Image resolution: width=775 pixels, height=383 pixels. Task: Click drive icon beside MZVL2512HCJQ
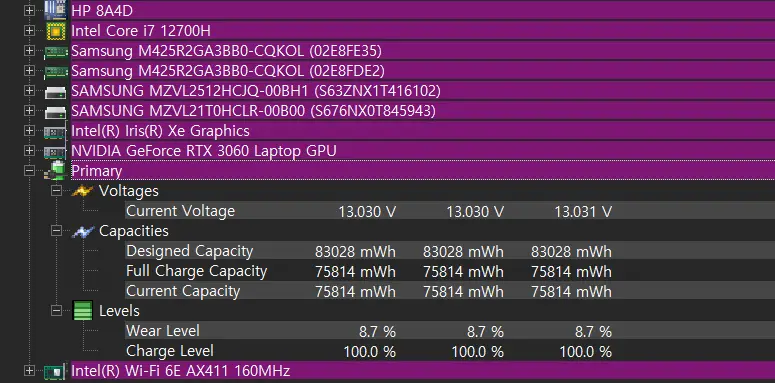tap(55, 92)
